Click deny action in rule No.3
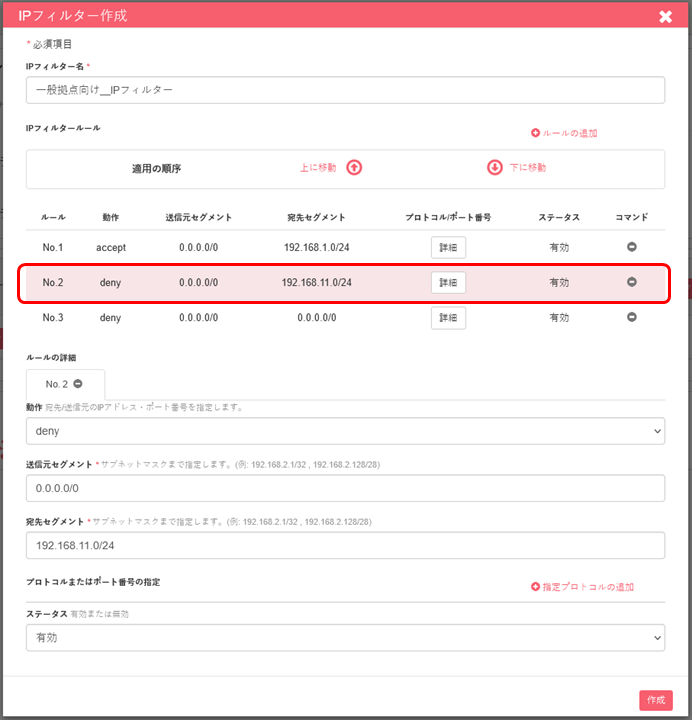 point(111,318)
